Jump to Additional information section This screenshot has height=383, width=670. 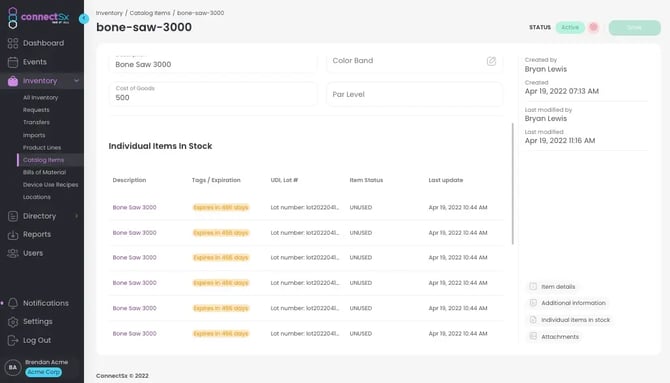[x=573, y=303]
